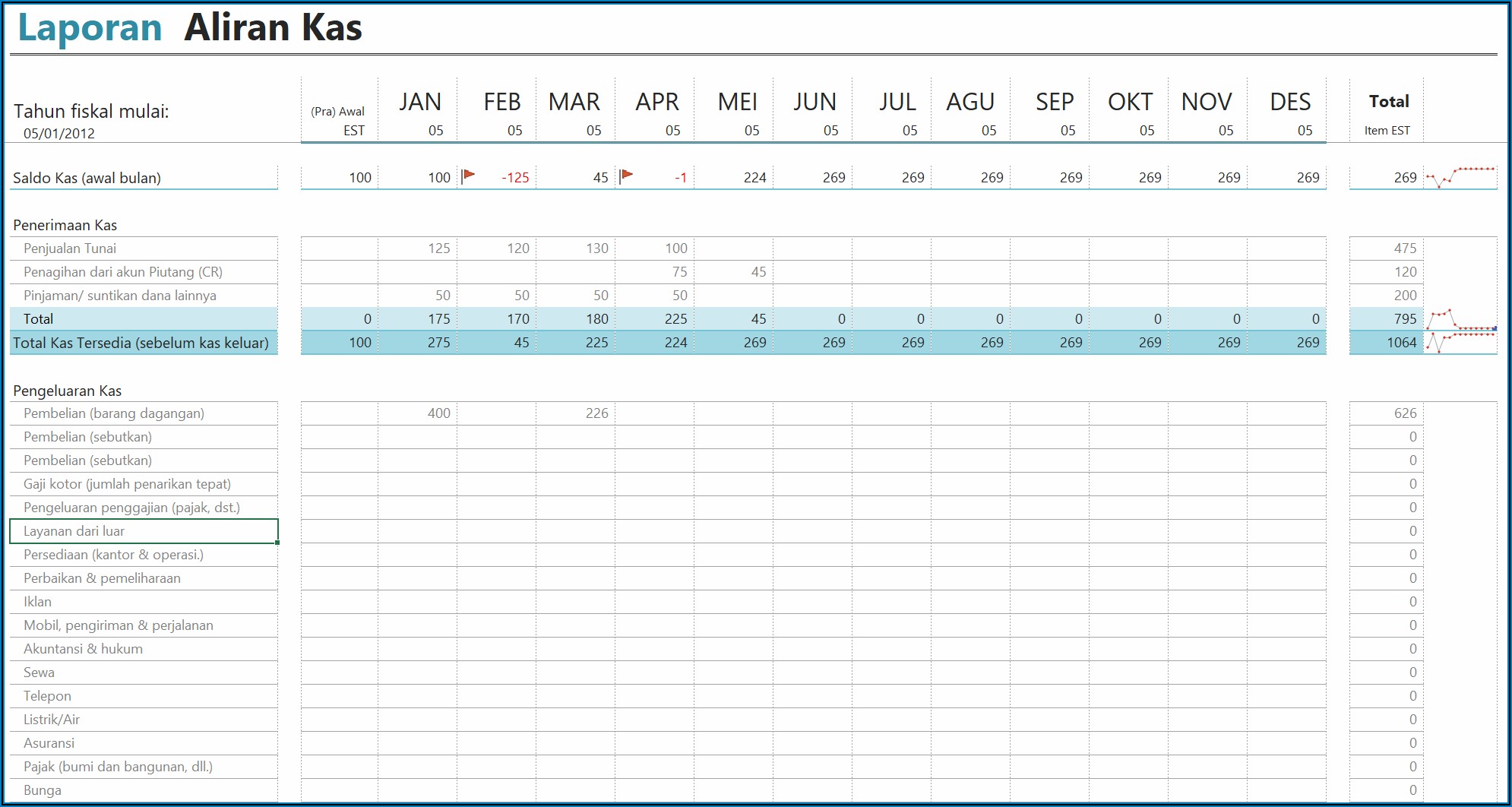Click the red flag beside April's -1 balance

[x=627, y=176]
